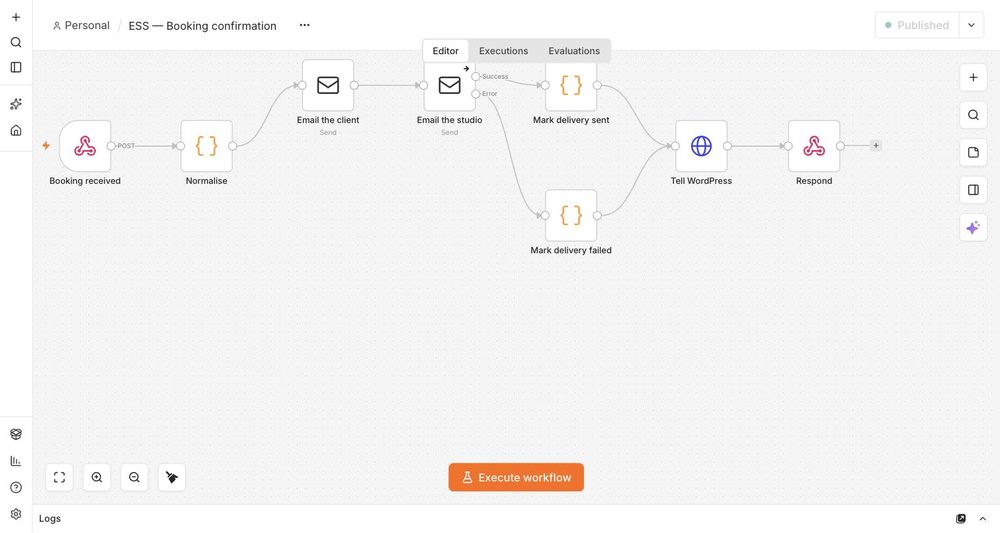The image size is (1000, 533).
Task: Select the Normalise code node
Action: click(207, 146)
